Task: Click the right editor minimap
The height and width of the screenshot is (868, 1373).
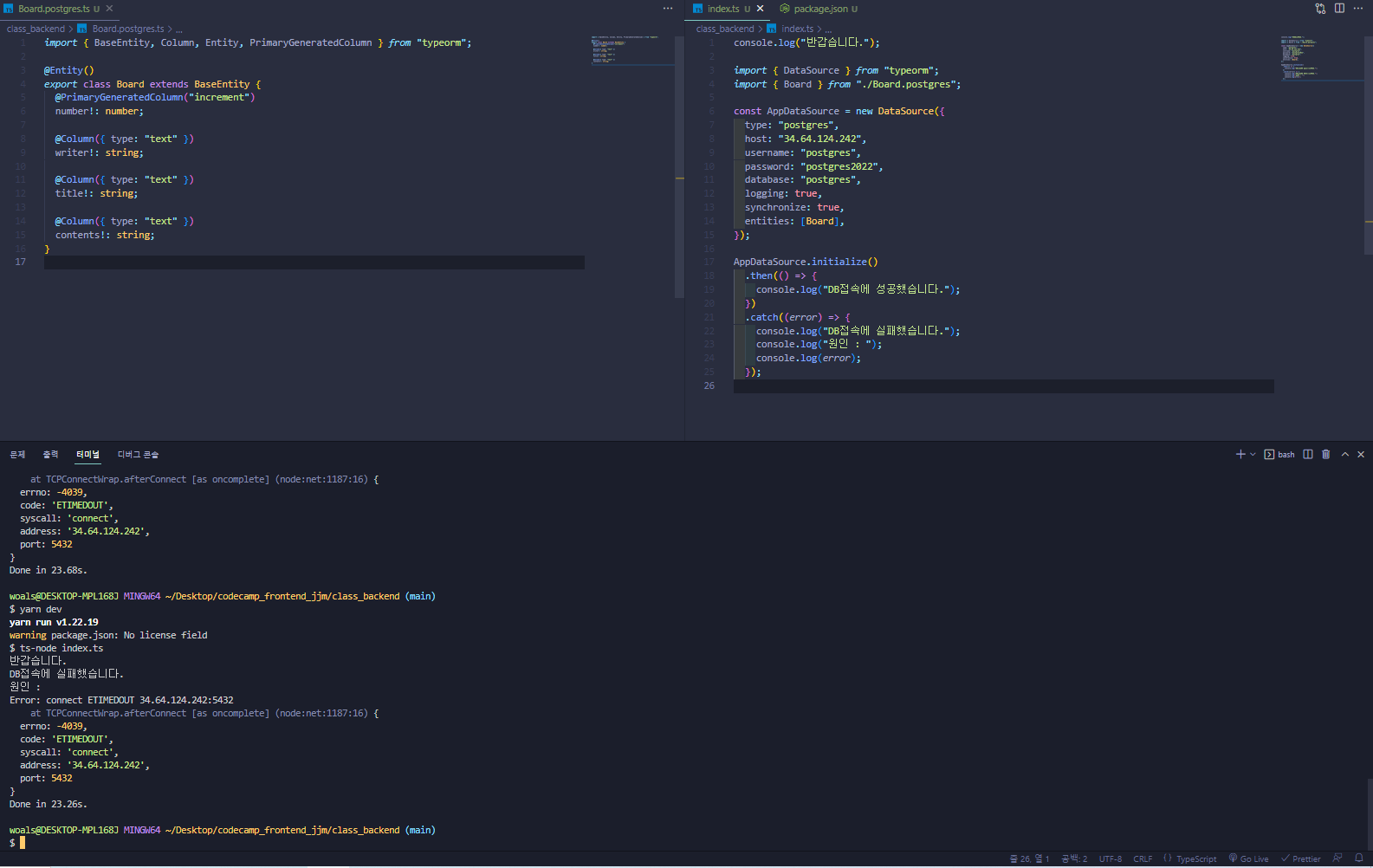Action: click(x=1320, y=58)
